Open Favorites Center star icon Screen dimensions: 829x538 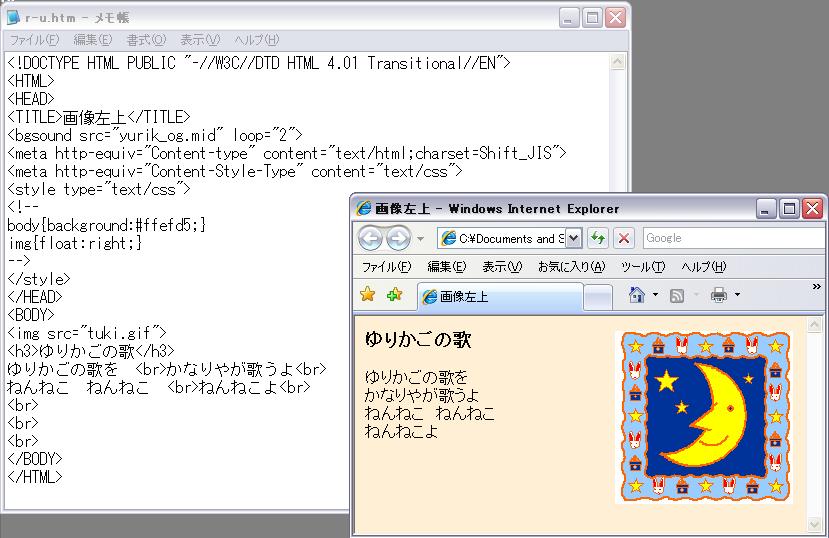pos(367,294)
